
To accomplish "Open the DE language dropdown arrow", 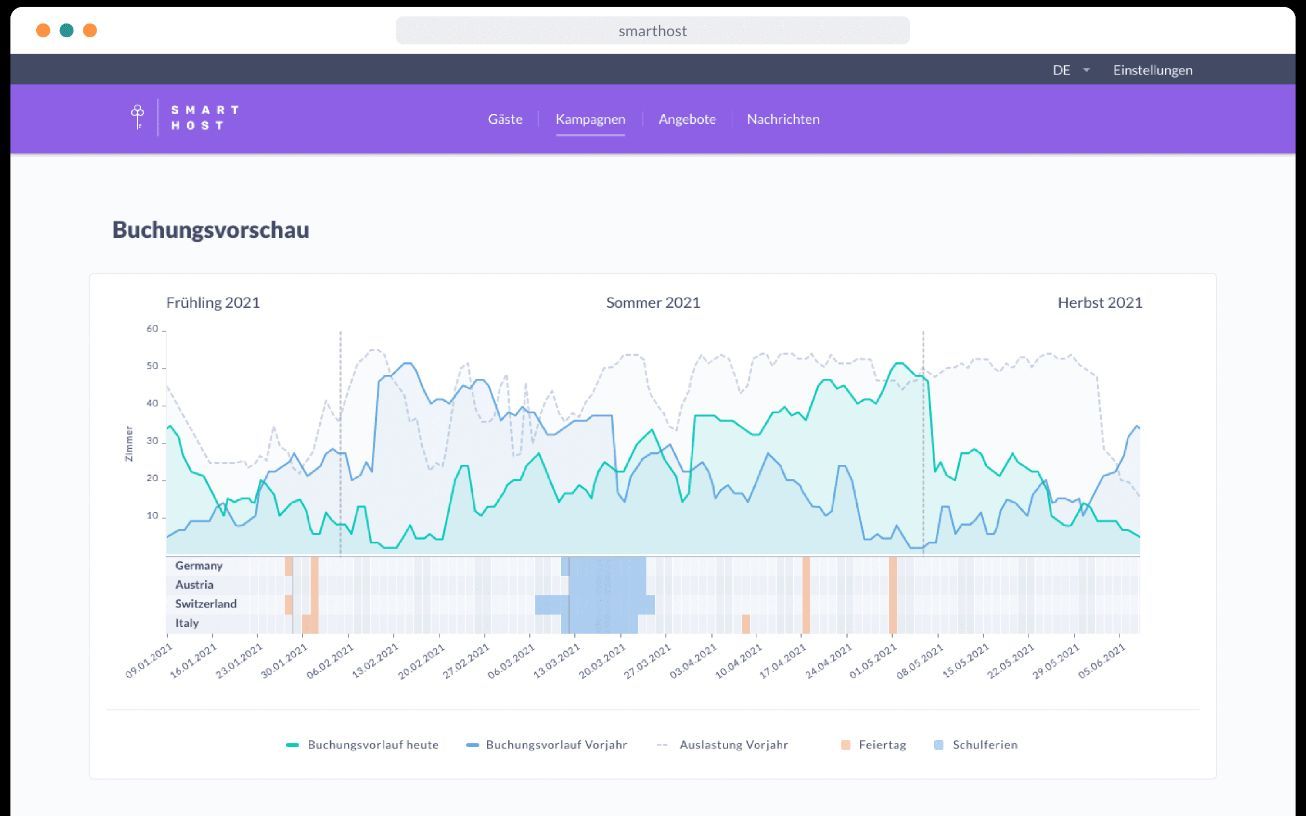I will click(x=1086, y=70).
